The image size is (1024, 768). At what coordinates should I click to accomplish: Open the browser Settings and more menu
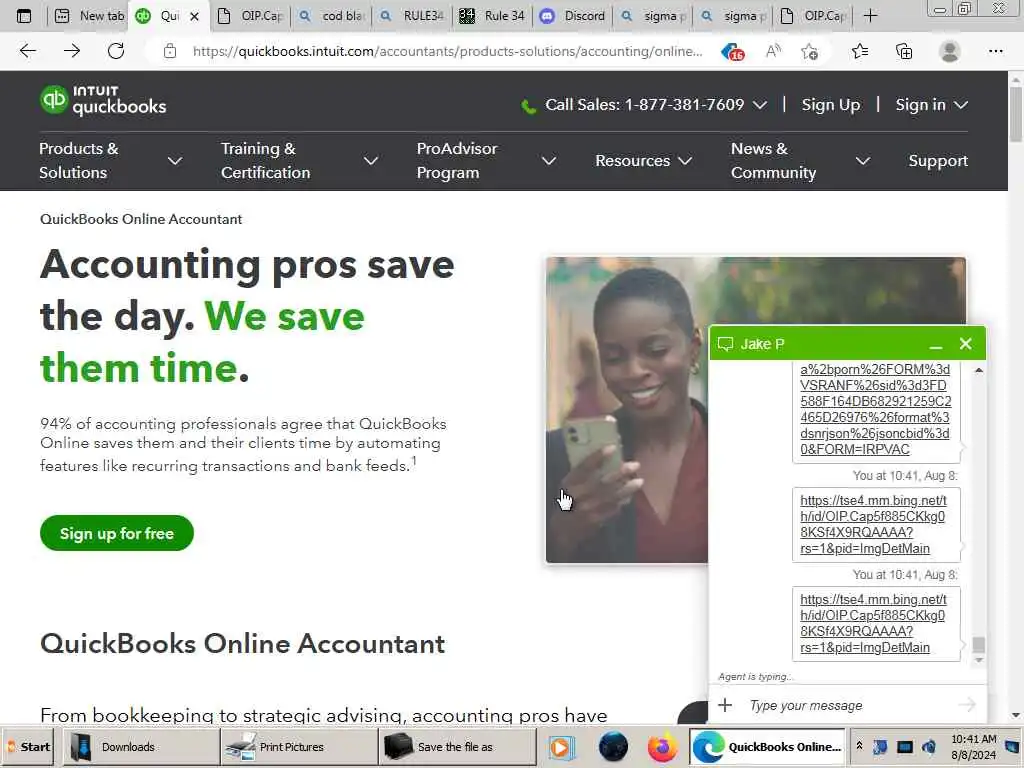(995, 51)
